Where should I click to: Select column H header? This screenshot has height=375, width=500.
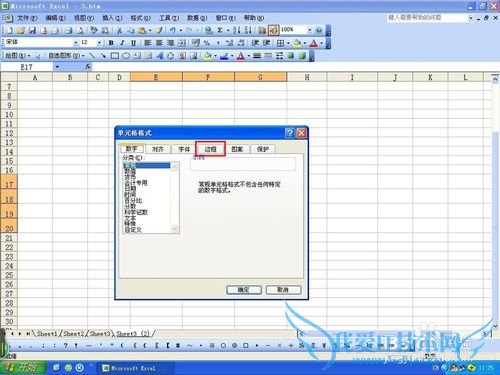307,77
